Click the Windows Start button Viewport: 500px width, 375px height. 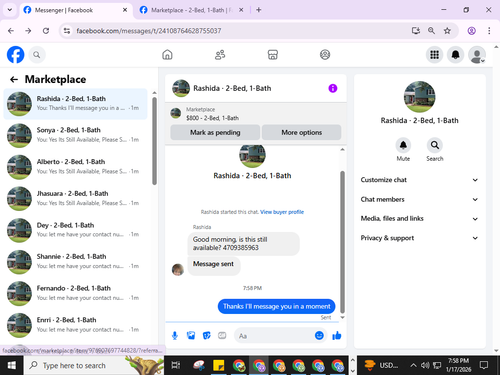12,365
